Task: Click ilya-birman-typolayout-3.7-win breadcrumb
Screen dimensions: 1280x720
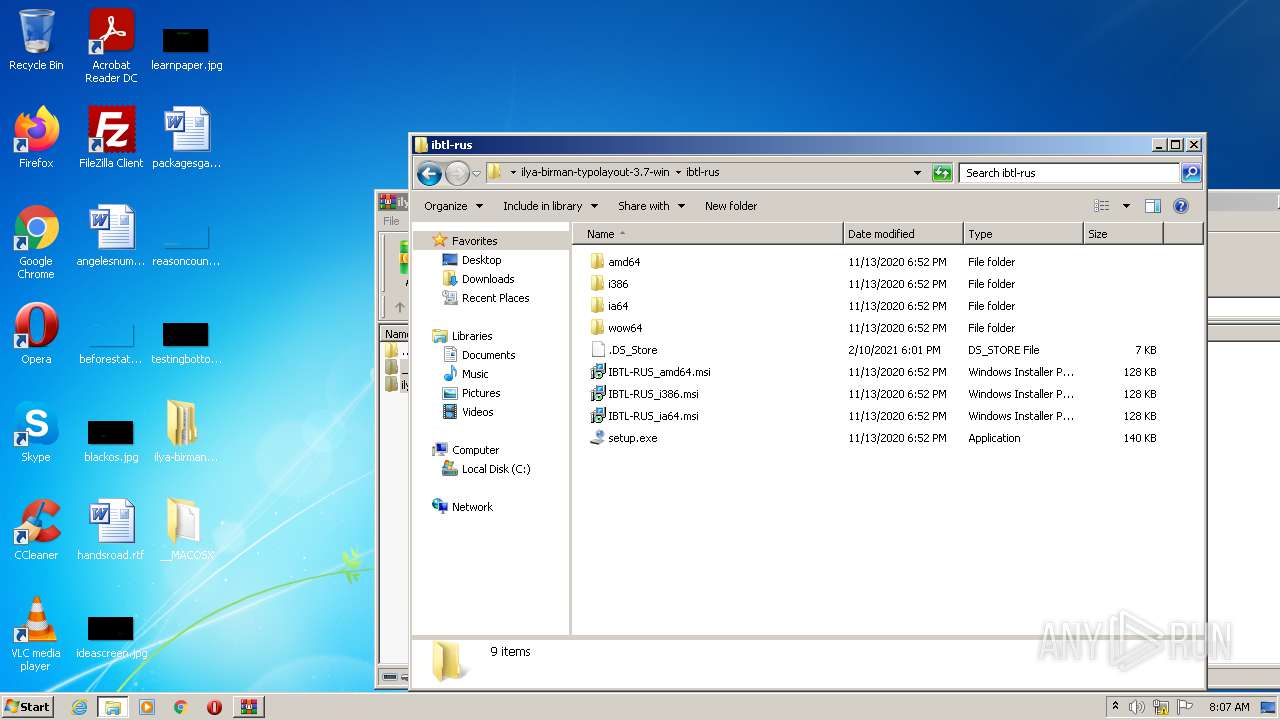Action: [x=595, y=172]
